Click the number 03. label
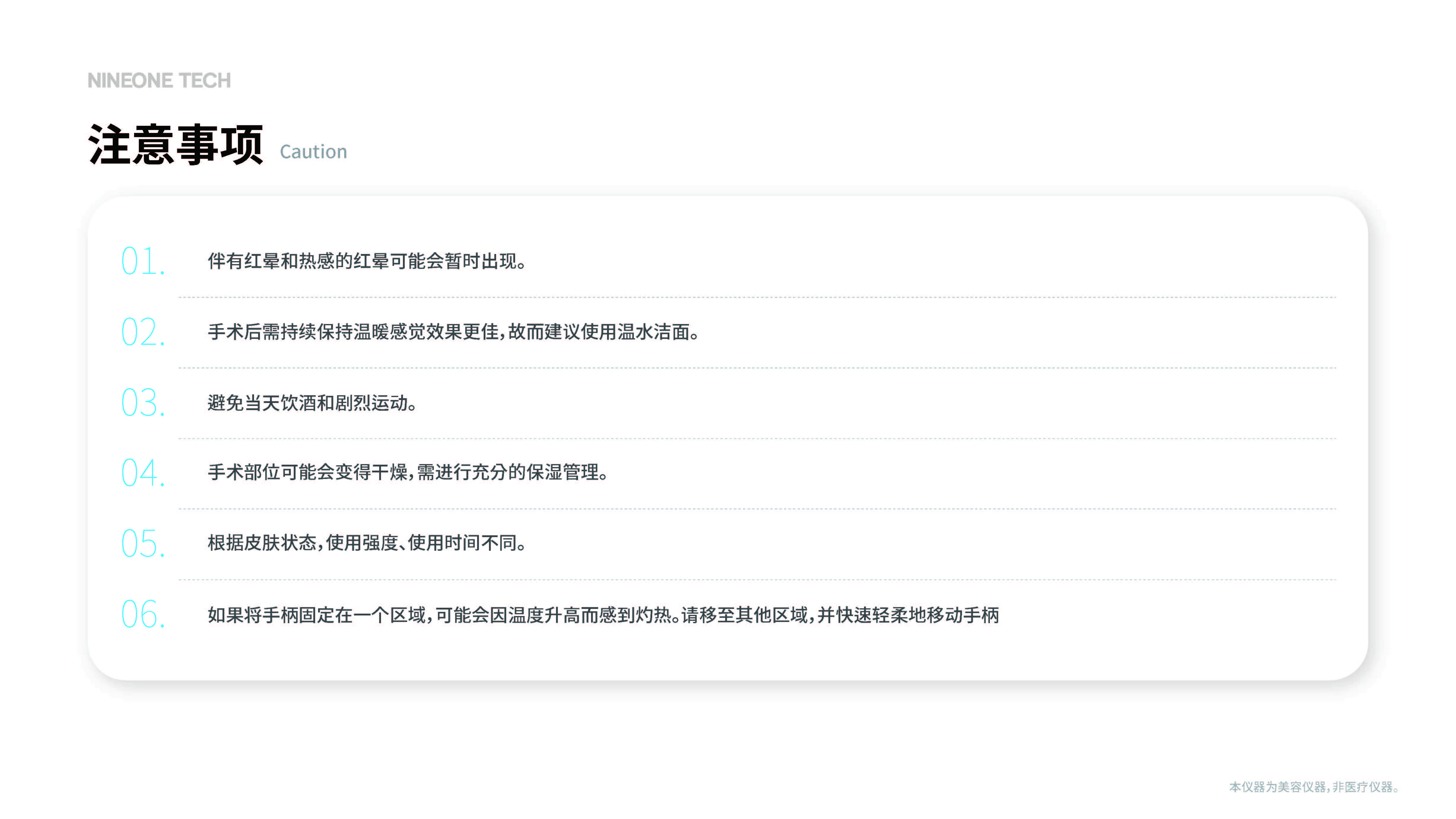 (143, 402)
